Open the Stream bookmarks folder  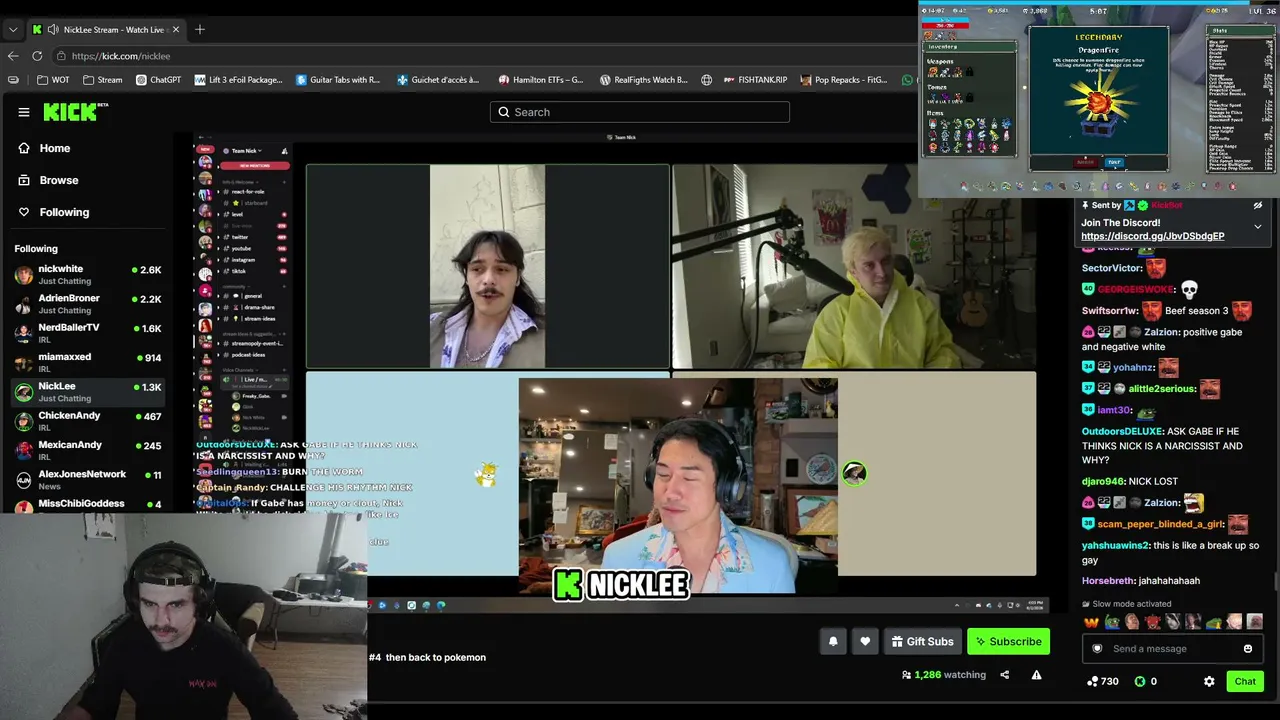103,80
